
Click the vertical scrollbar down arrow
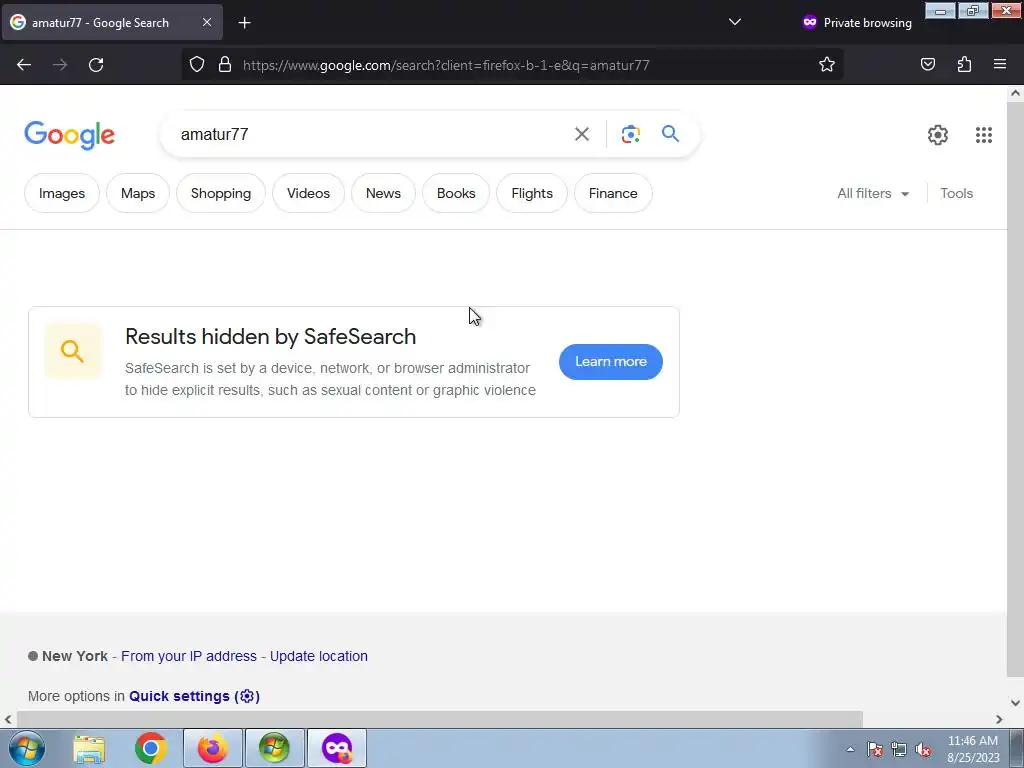pos(1016,703)
